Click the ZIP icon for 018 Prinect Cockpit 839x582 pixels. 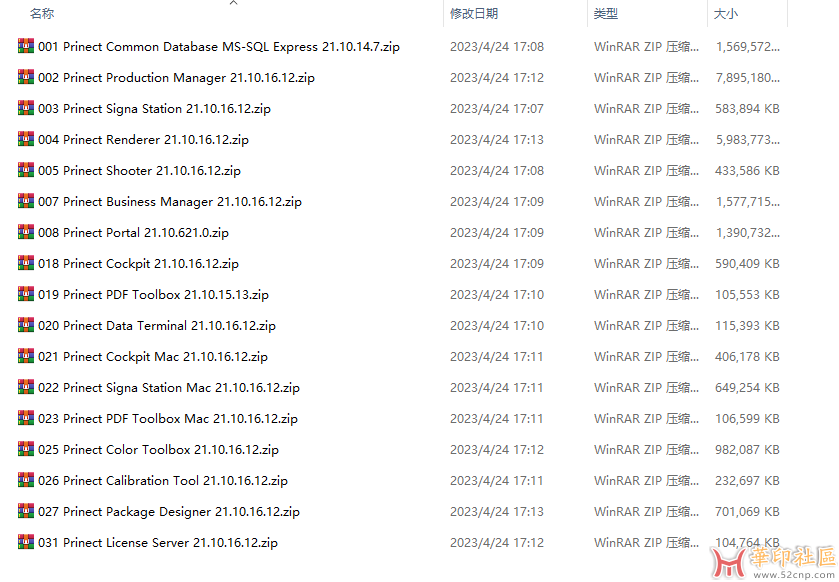[x=26, y=263]
